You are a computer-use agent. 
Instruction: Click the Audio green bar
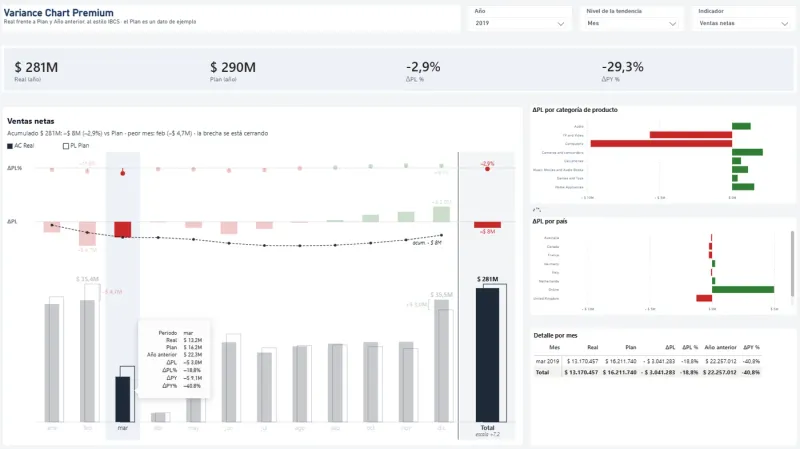(741, 126)
